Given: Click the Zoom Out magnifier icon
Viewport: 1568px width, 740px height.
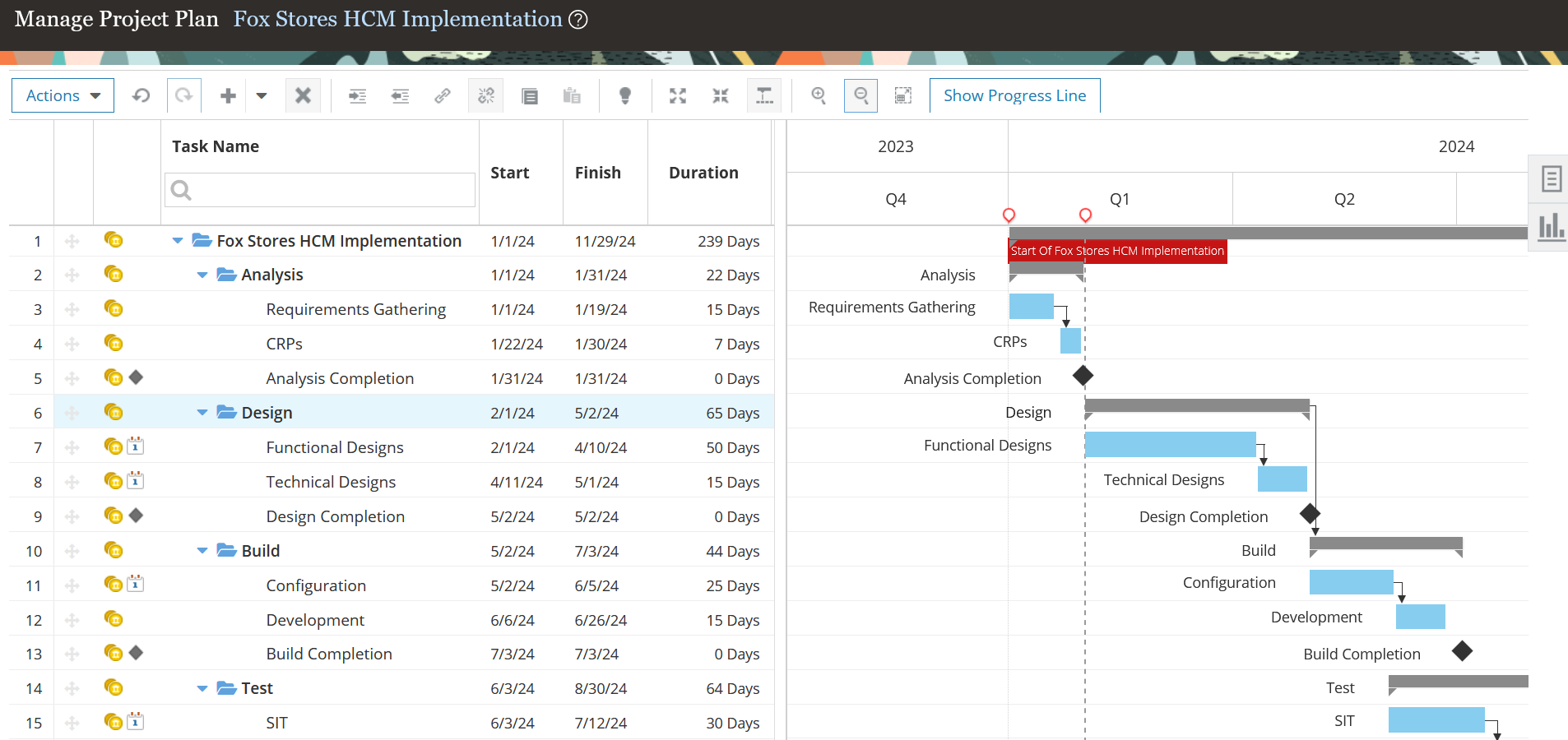Looking at the screenshot, I should tap(861, 95).
